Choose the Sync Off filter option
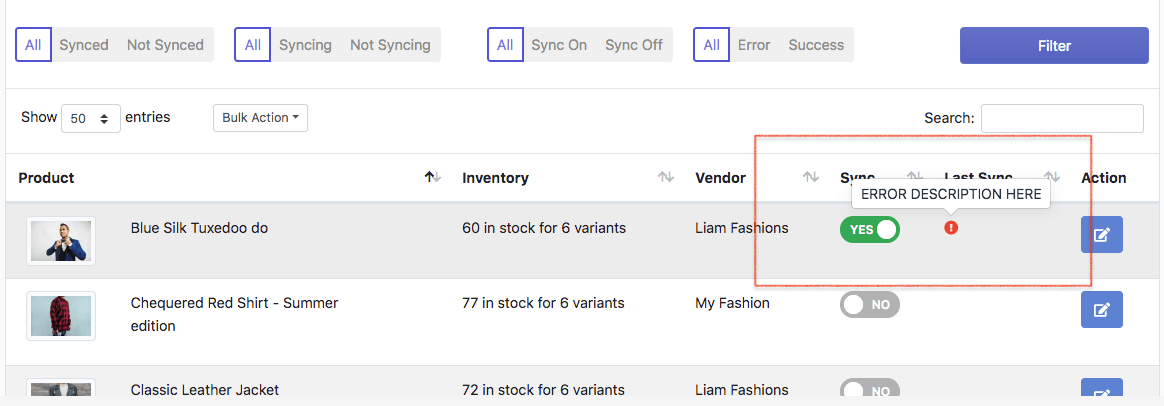 (x=634, y=45)
